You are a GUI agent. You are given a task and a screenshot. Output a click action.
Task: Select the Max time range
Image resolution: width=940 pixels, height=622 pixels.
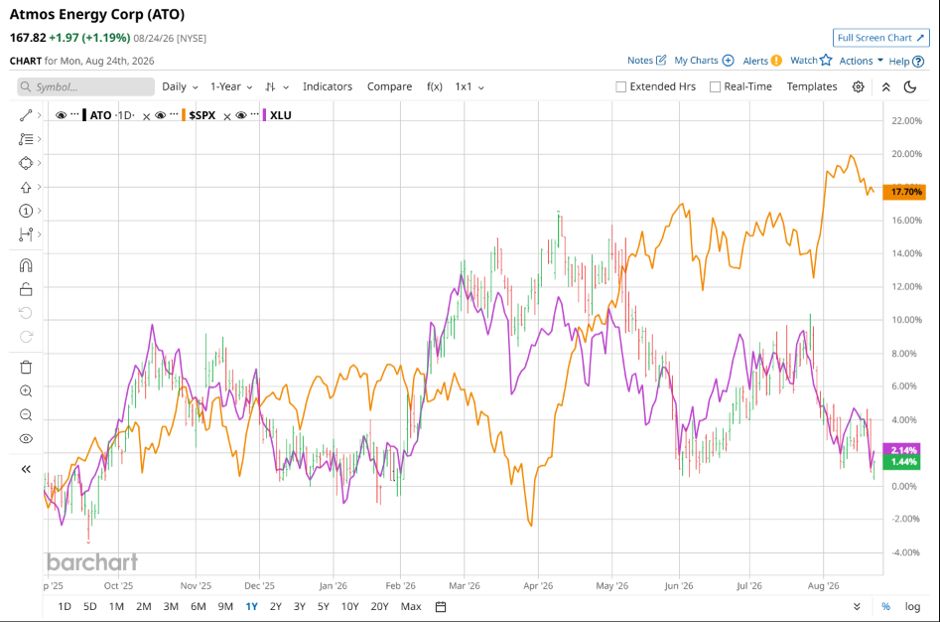tap(411, 606)
